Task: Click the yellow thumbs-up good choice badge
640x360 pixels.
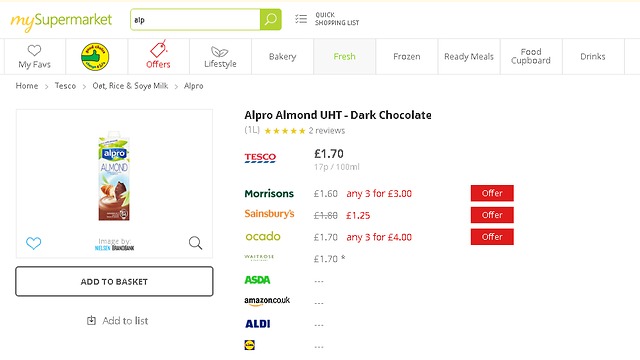Action: pyautogui.click(x=95, y=57)
